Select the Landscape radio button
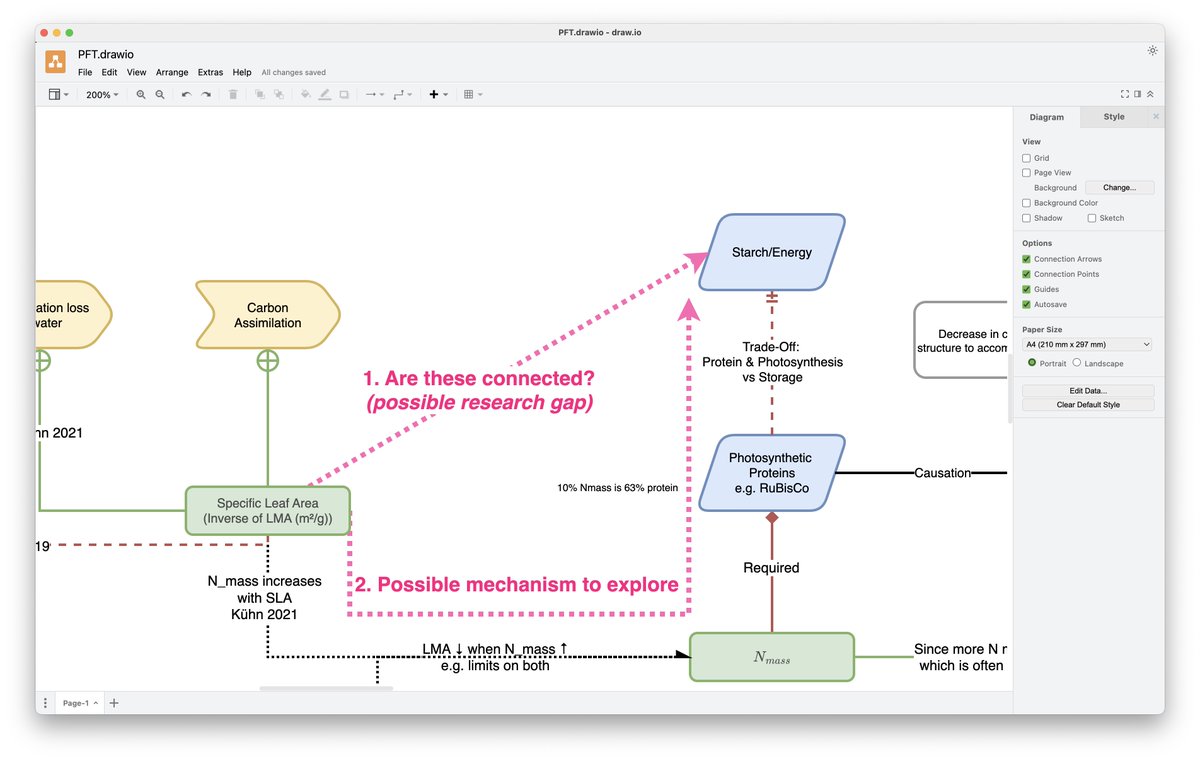1200x761 pixels. coord(1077,363)
